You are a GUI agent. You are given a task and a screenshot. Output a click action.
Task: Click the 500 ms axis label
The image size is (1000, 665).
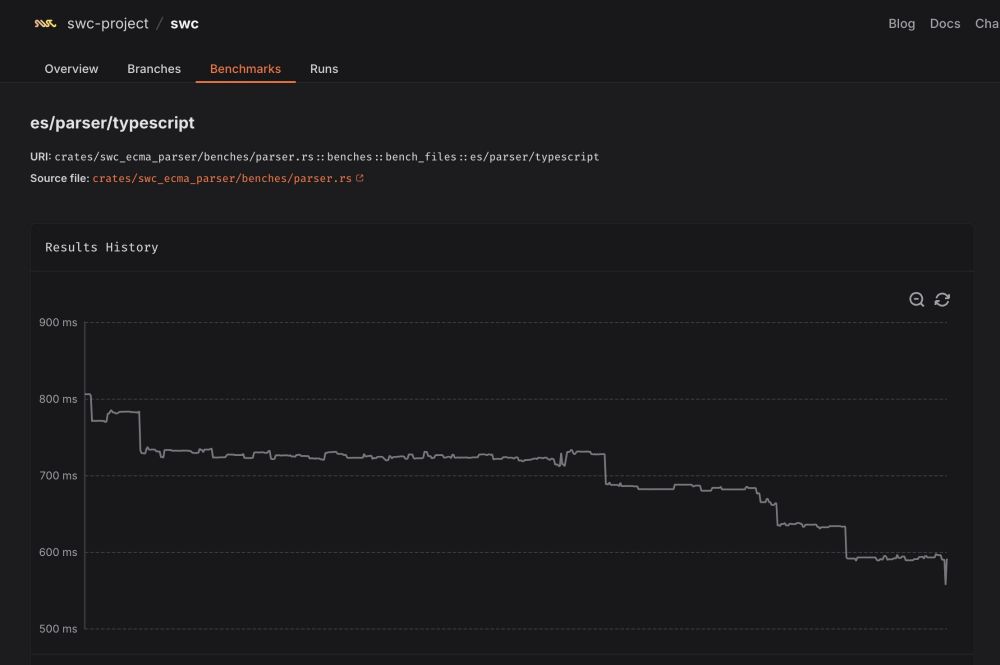pyautogui.click(x=58, y=629)
